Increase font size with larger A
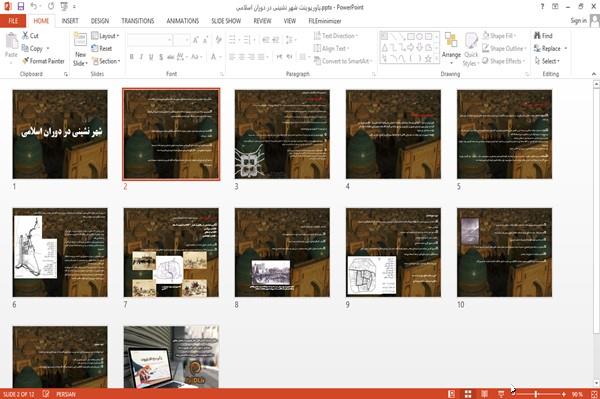600x399 pixels. coord(196,40)
